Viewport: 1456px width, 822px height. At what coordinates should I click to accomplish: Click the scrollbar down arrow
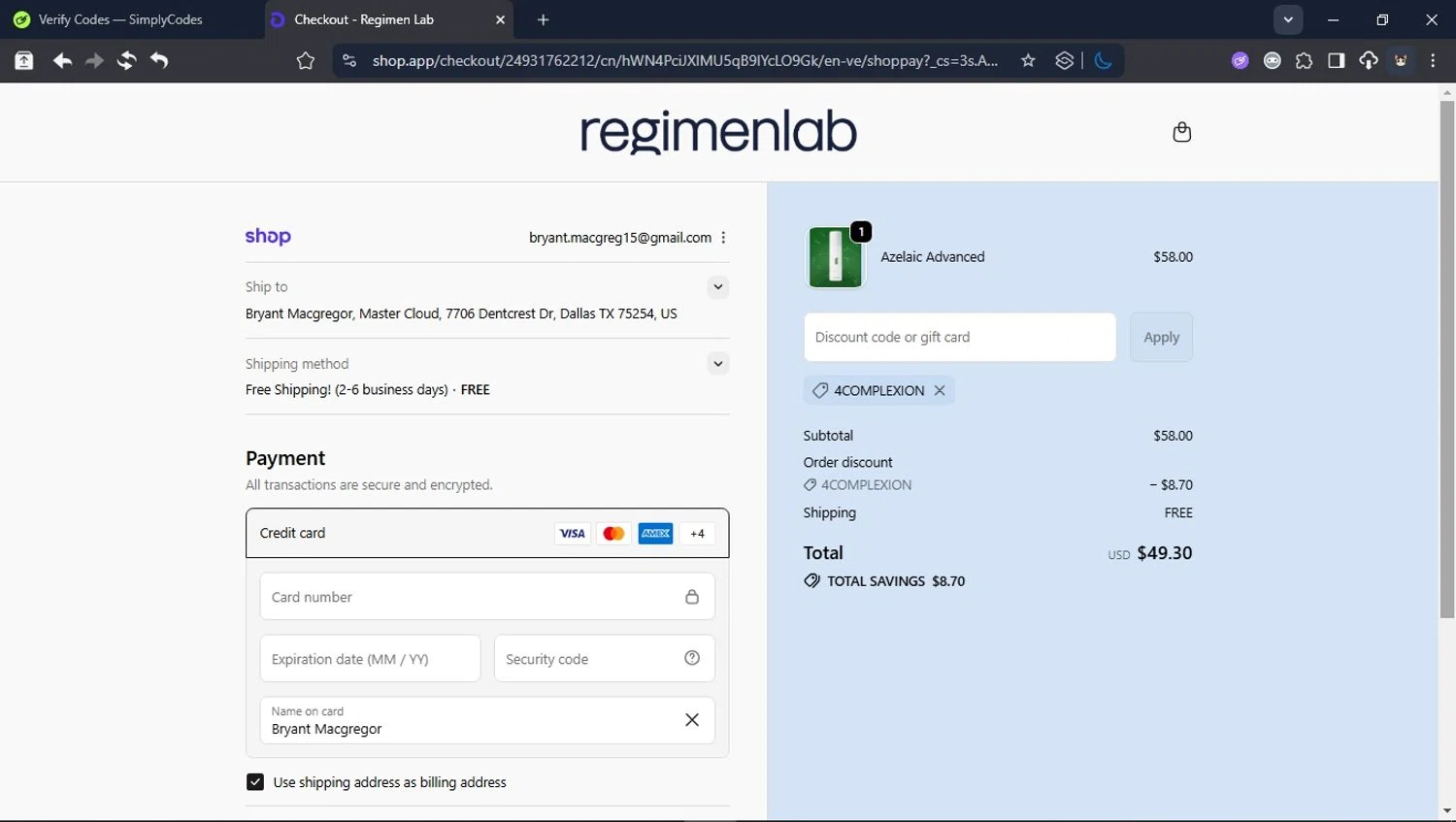click(x=1447, y=810)
